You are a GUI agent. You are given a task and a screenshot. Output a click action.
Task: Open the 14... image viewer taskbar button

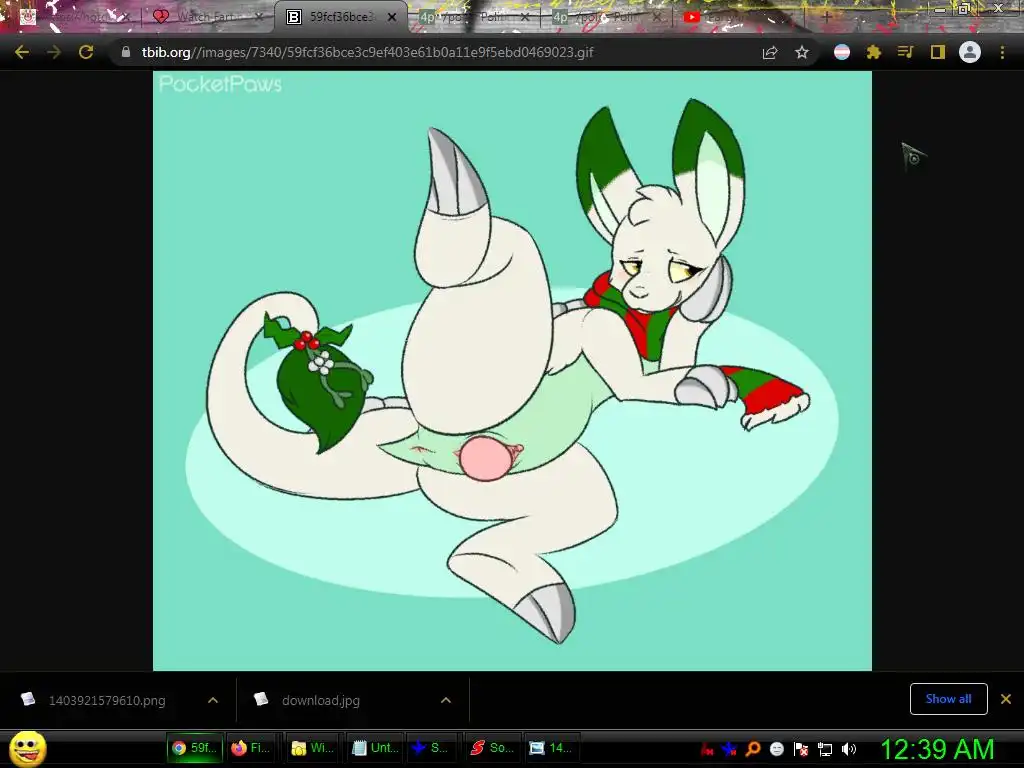552,748
